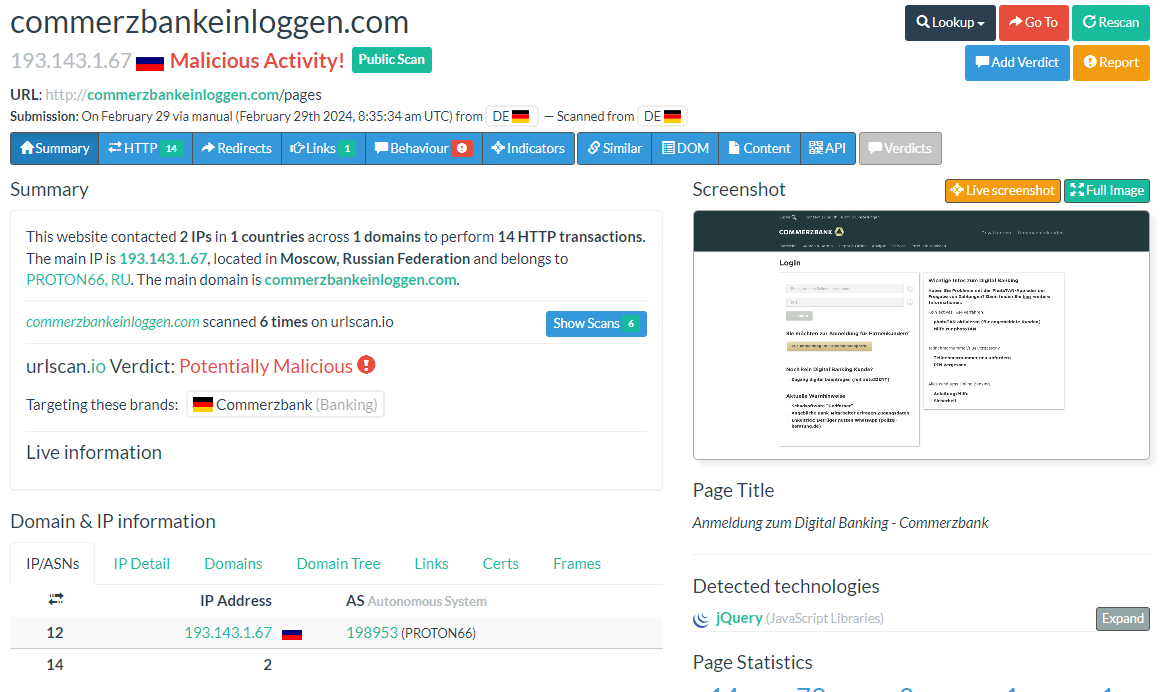Click the italic commerzbankeinloggen.com scanned link
Viewport: 1165px width, 692px height.
click(113, 322)
